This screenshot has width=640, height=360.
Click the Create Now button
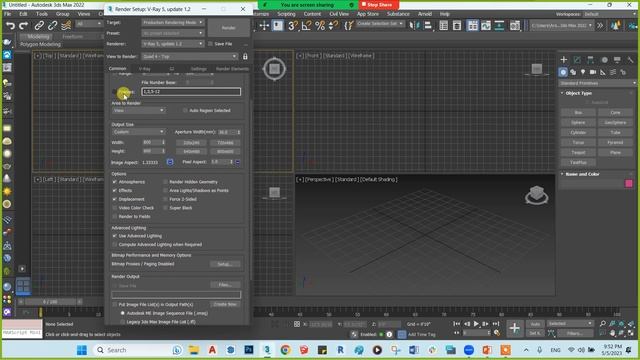click(225, 304)
